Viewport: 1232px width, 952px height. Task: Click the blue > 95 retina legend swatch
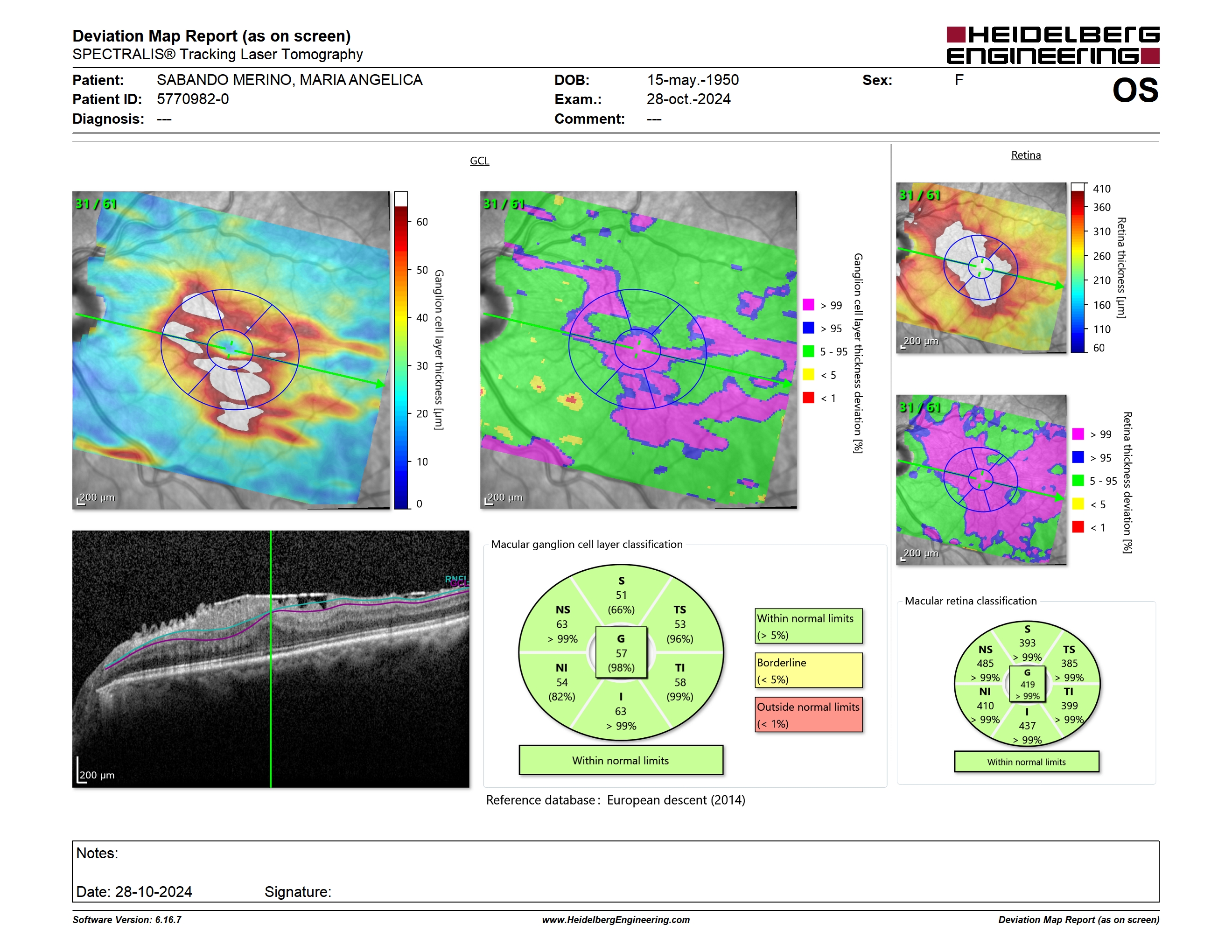point(1078,457)
